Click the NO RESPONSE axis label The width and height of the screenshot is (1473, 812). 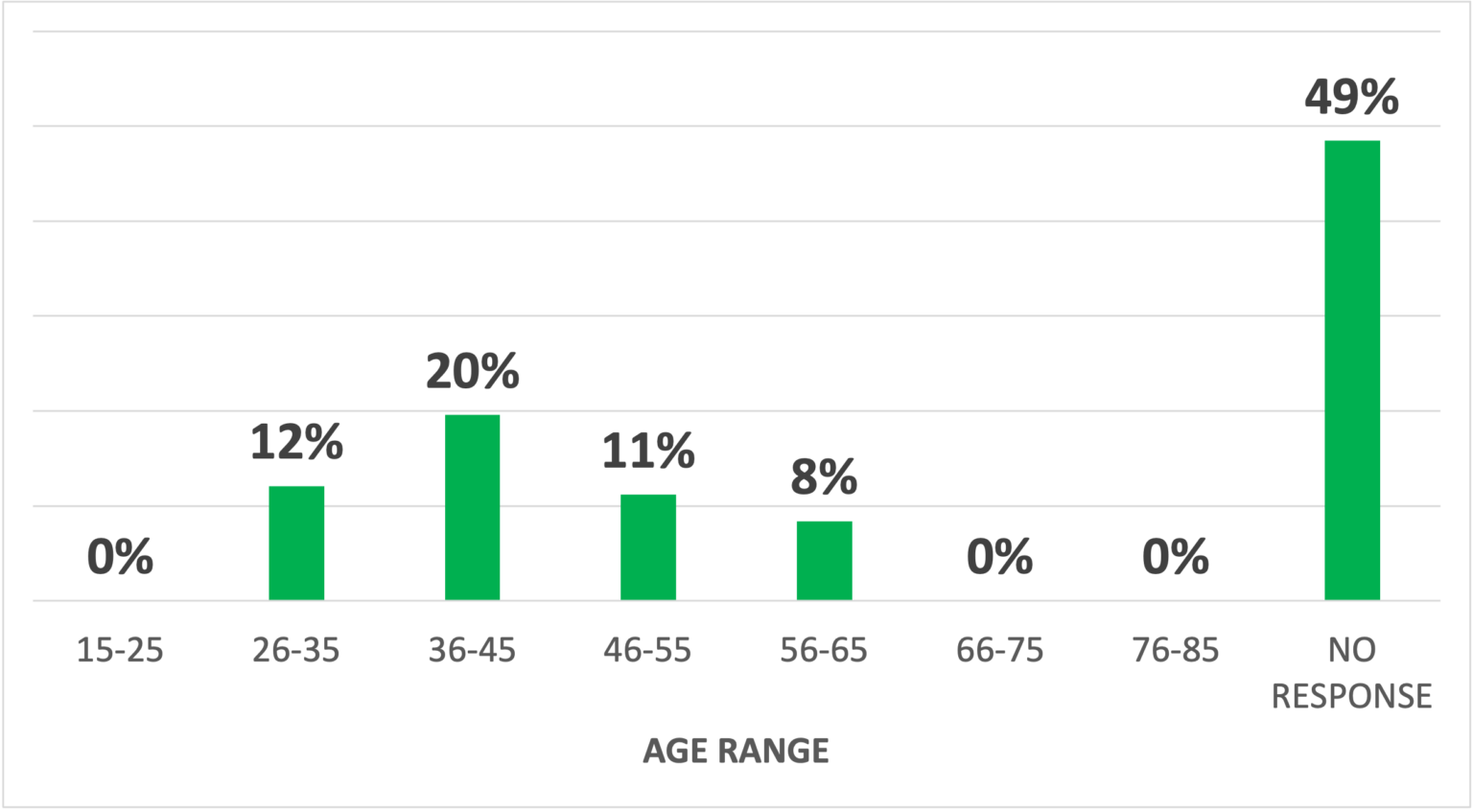[x=1352, y=673]
